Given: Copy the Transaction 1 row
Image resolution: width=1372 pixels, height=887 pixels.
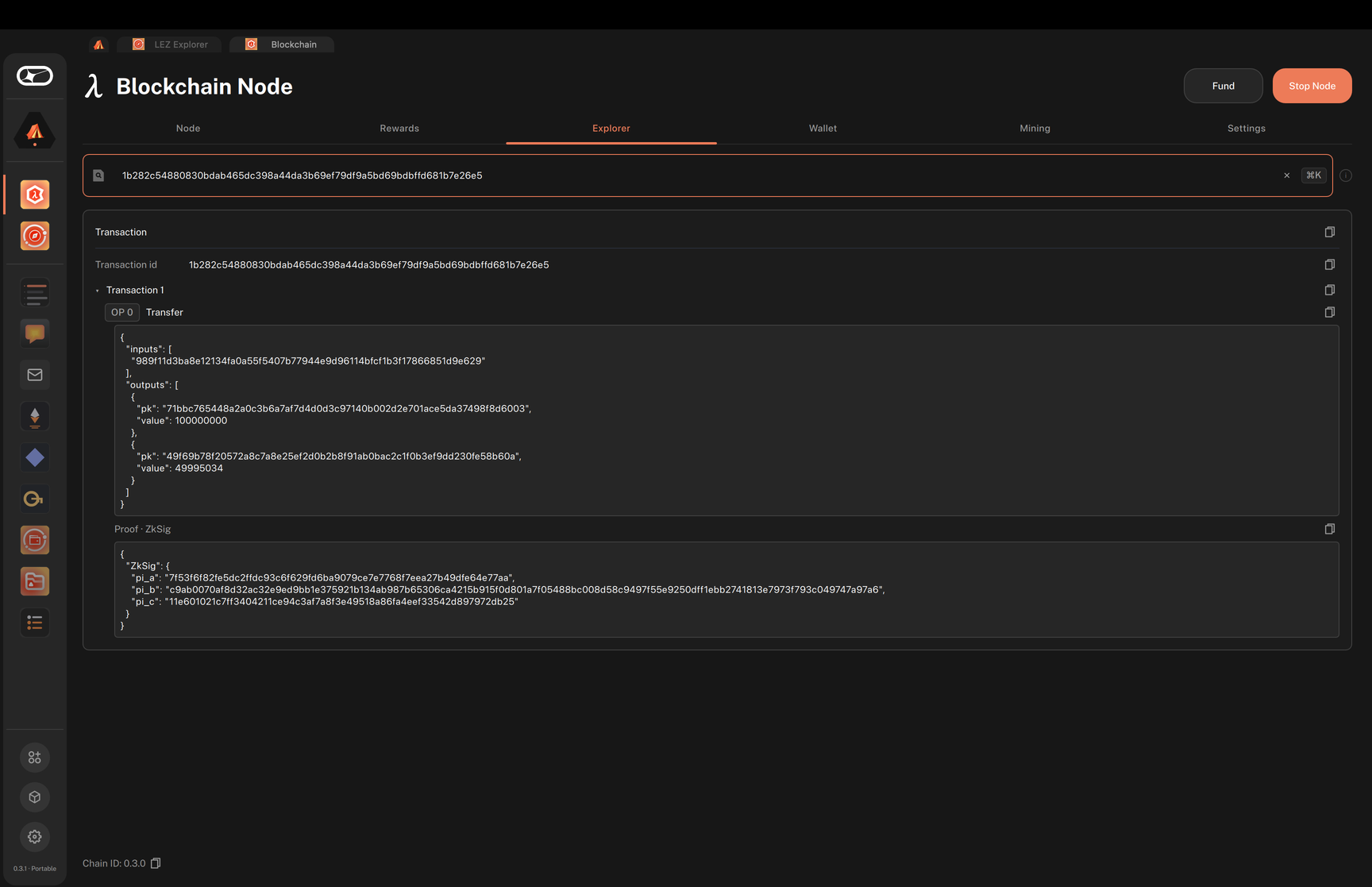Looking at the screenshot, I should [x=1330, y=290].
